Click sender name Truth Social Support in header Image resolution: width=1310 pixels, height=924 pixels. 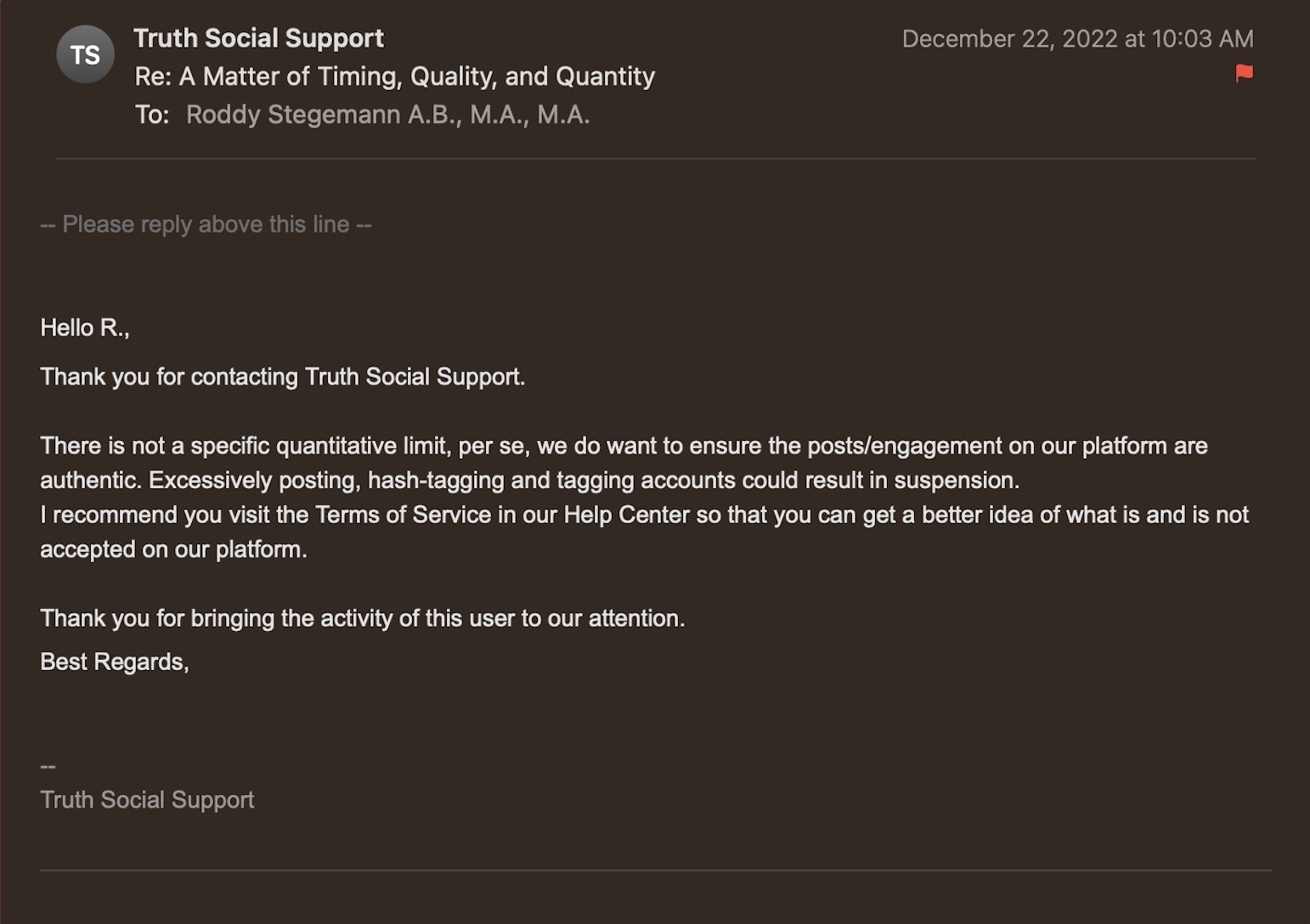tap(258, 38)
